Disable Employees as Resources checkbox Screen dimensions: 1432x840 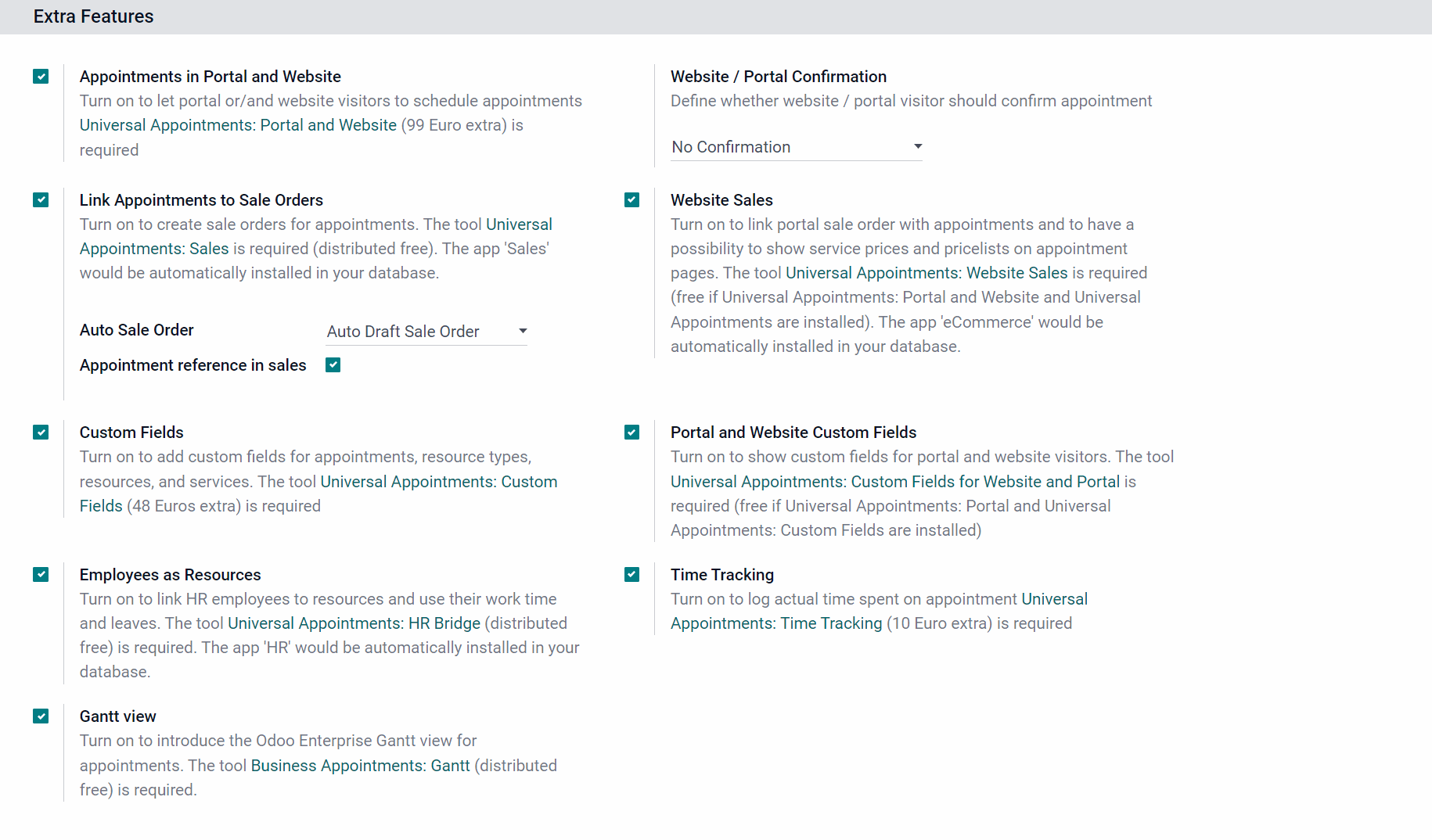41,575
